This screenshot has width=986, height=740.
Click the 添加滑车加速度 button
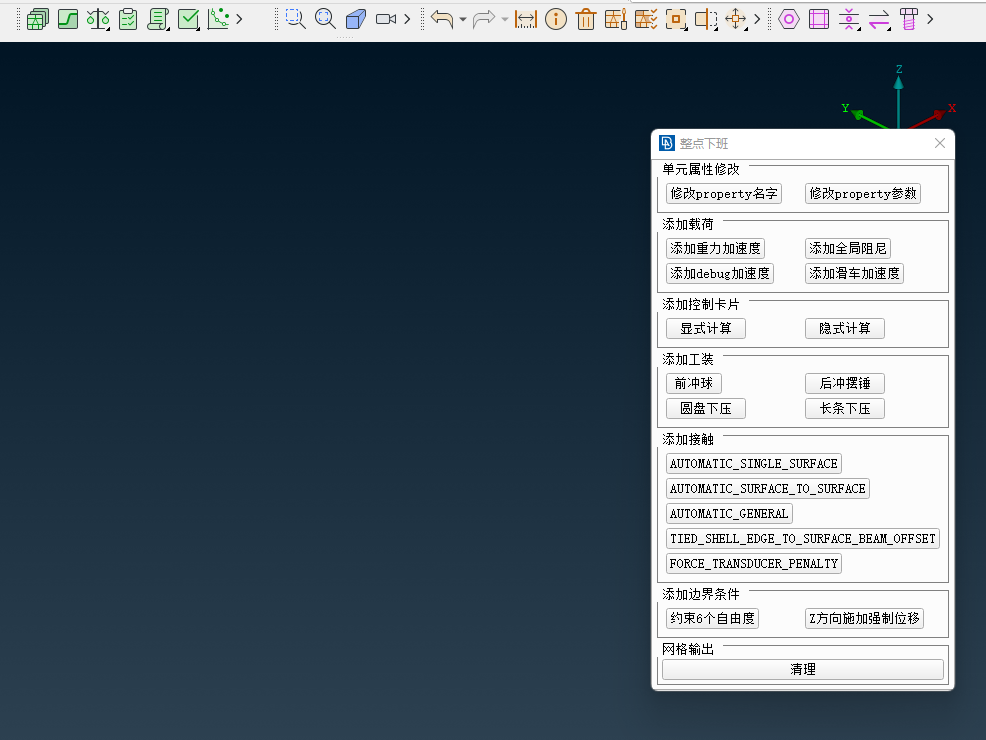click(x=854, y=273)
